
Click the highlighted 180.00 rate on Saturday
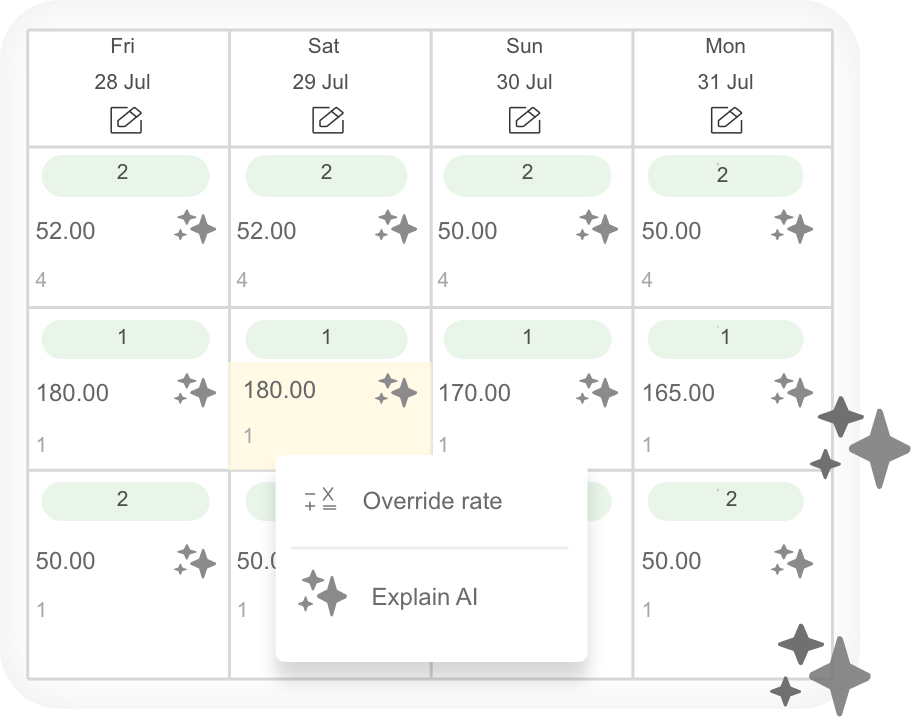pos(279,390)
